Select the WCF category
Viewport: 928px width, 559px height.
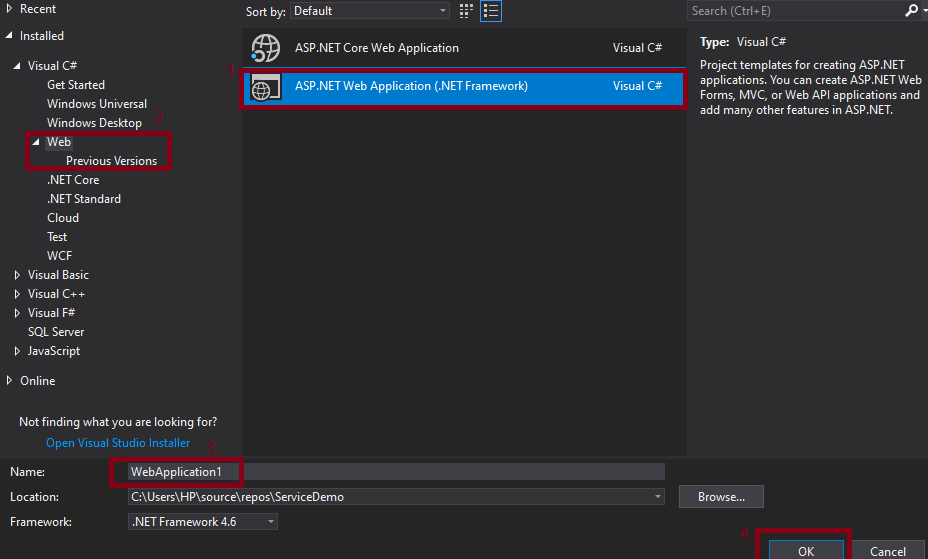[59, 256]
